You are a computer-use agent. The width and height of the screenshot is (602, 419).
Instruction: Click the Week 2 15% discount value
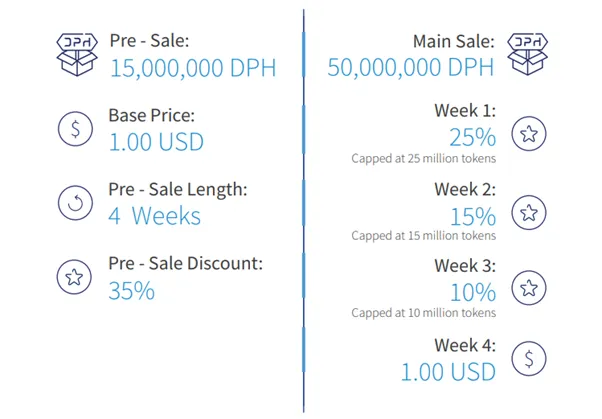(x=473, y=217)
